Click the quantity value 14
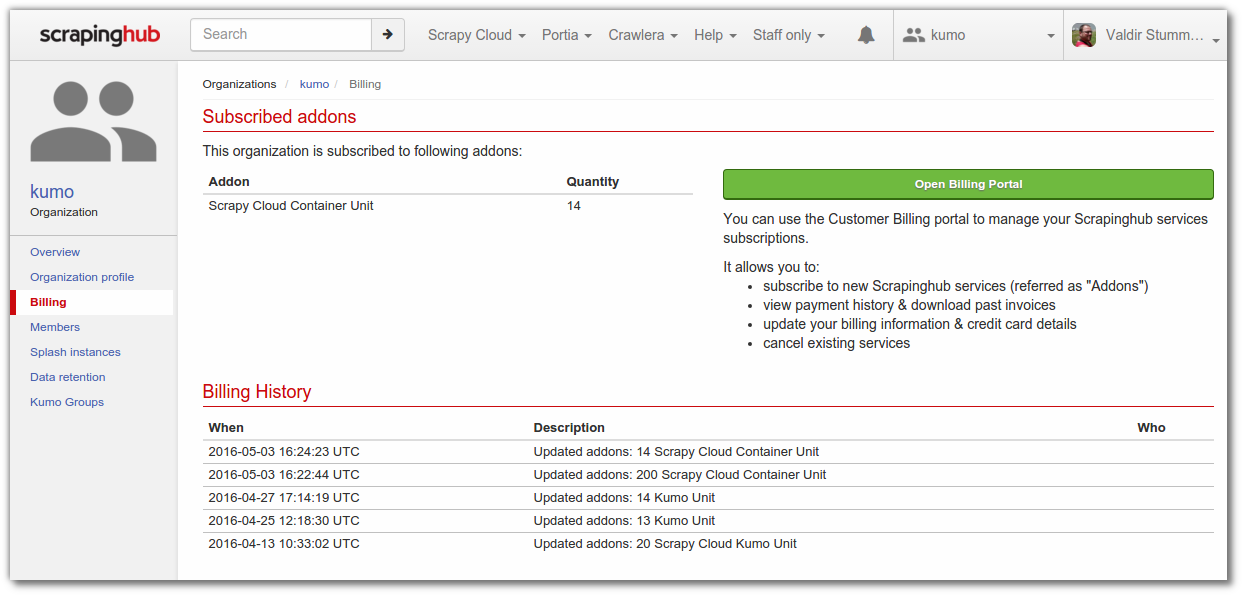The height and width of the screenshot is (596, 1243). (x=574, y=206)
